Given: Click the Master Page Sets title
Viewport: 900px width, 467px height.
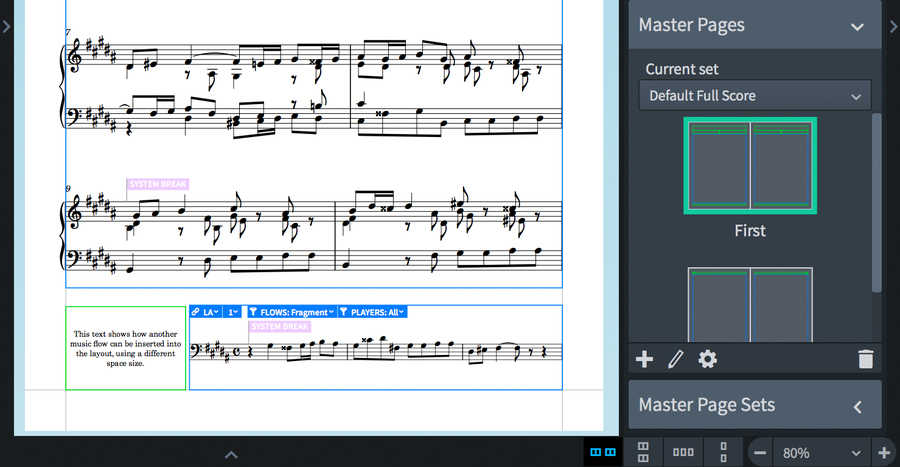Looking at the screenshot, I should [707, 405].
